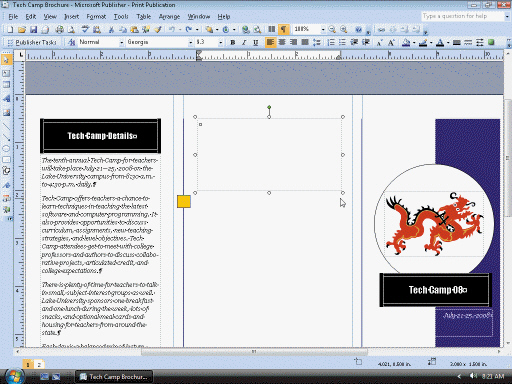Zoom in with the plus magnifier
The width and height of the screenshot is (512, 384).
(x=344, y=30)
